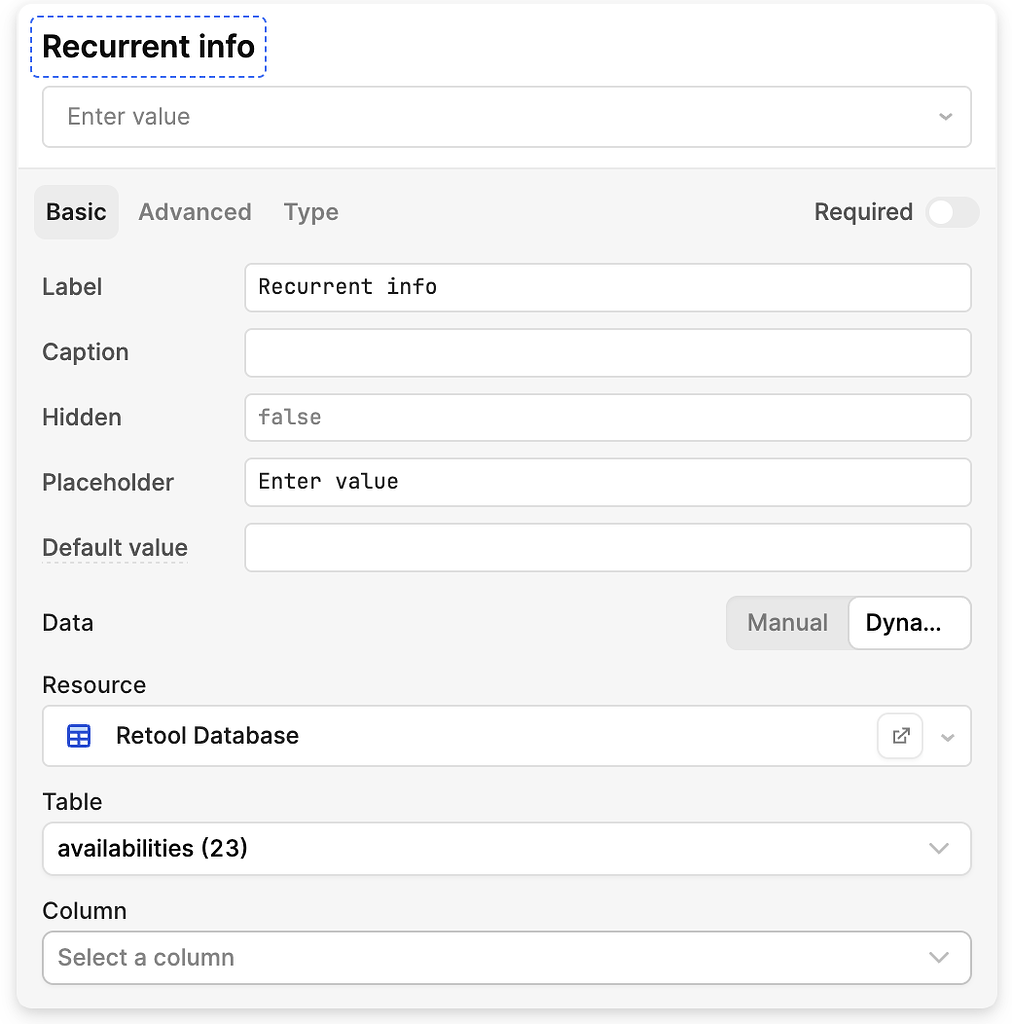Switch to the Advanced tab
The height and width of the screenshot is (1024, 1012).
coord(195,212)
